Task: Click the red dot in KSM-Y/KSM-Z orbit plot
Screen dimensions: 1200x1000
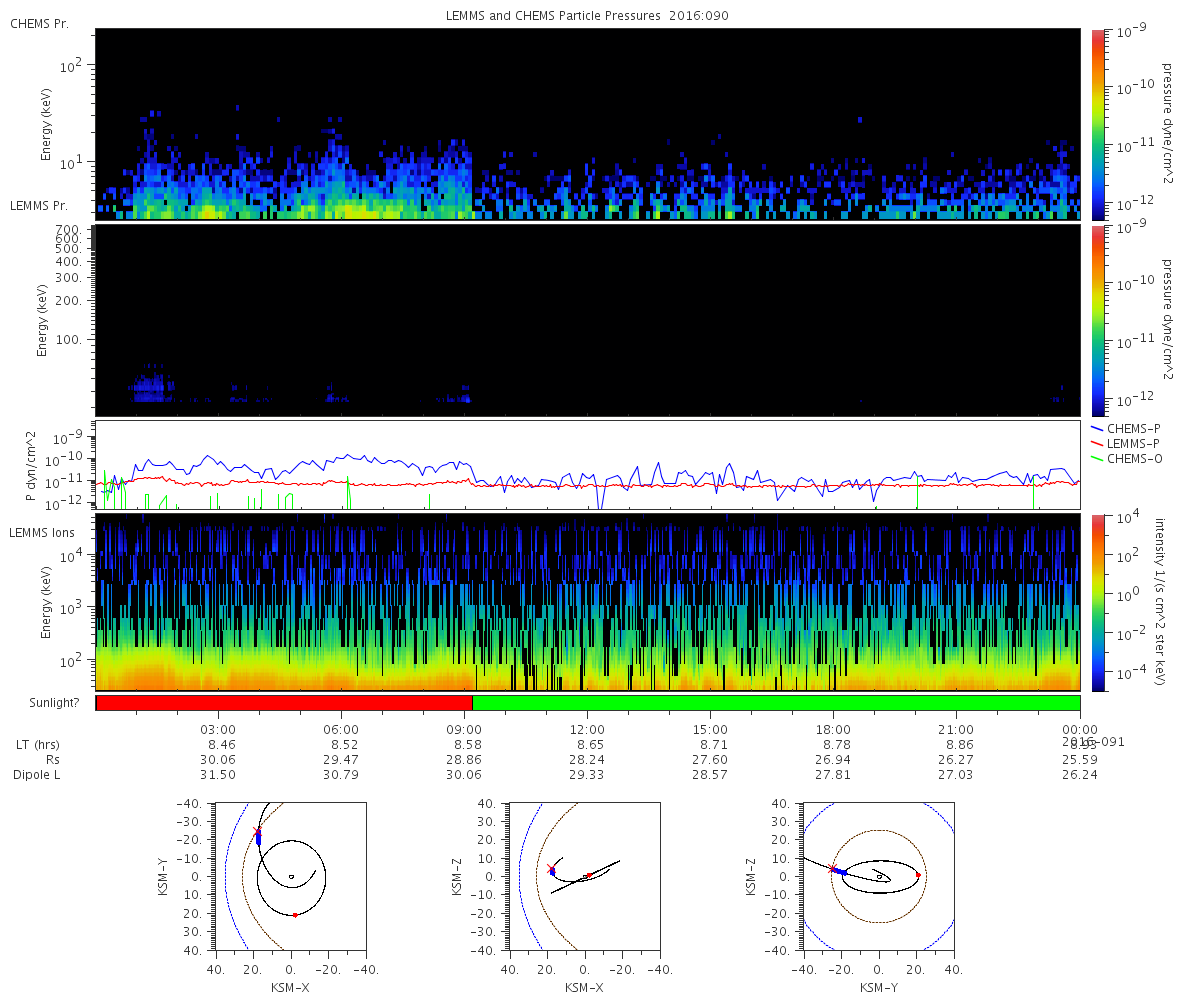Action: click(917, 875)
